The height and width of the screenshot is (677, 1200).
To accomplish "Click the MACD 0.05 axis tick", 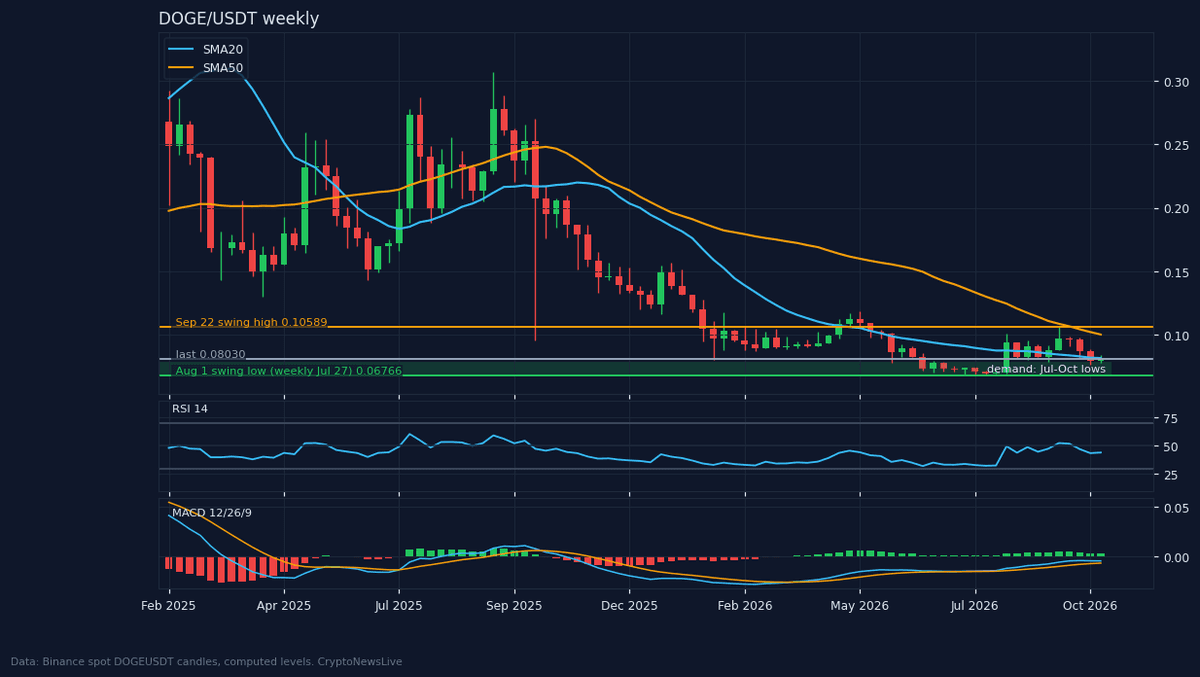I will [1175, 509].
